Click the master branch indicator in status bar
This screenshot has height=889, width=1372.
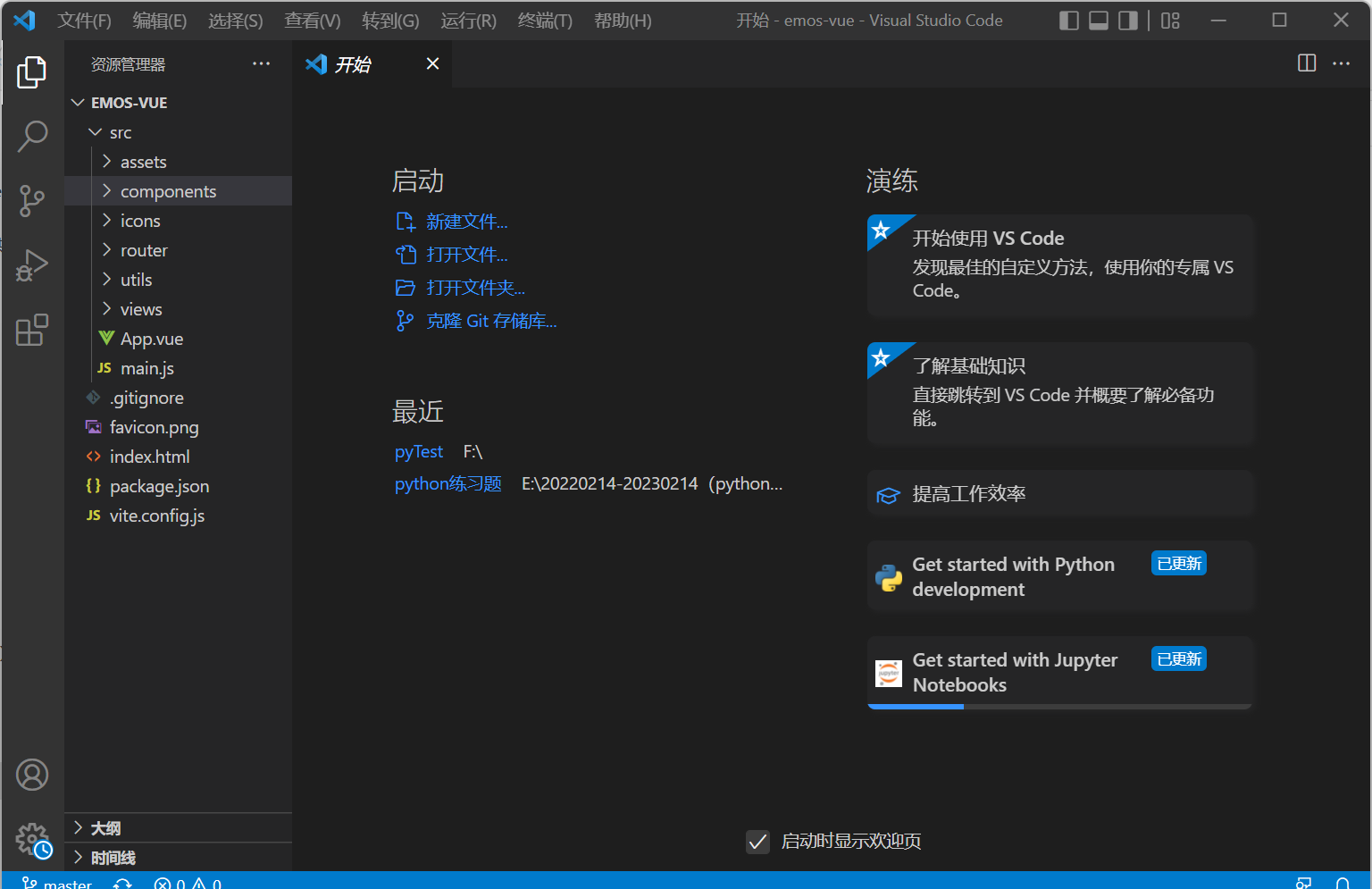click(x=57, y=883)
